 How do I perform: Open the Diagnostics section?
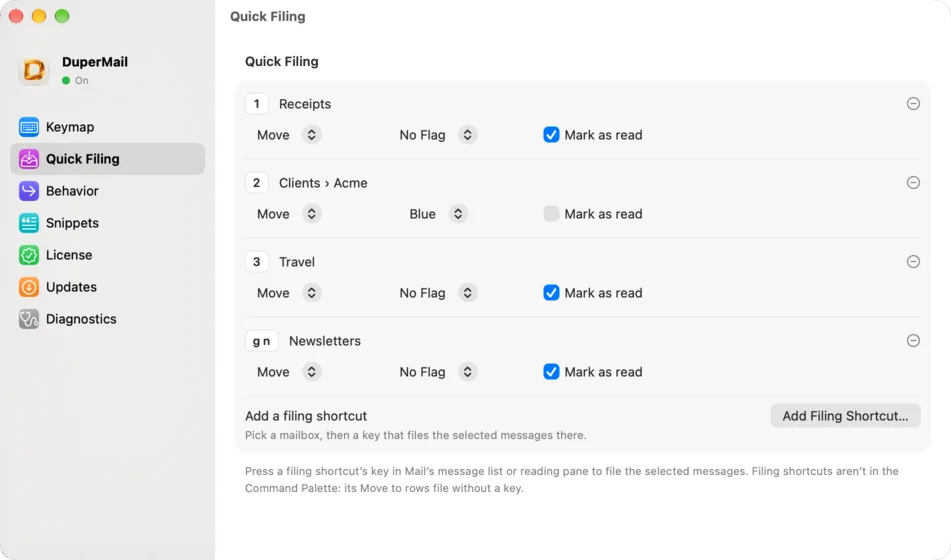(107, 319)
